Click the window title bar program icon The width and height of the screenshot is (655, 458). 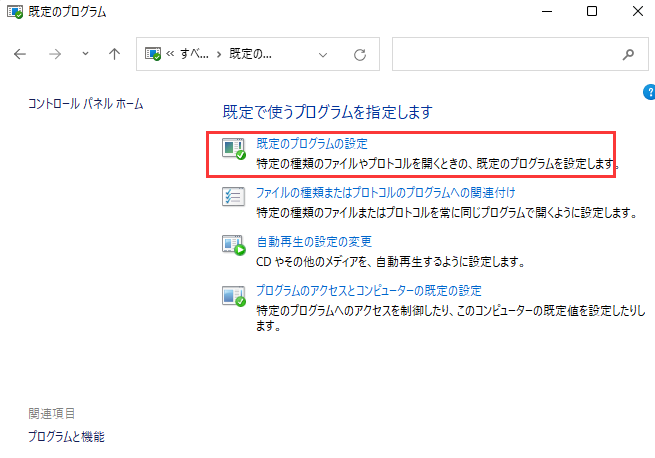click(x=15, y=12)
